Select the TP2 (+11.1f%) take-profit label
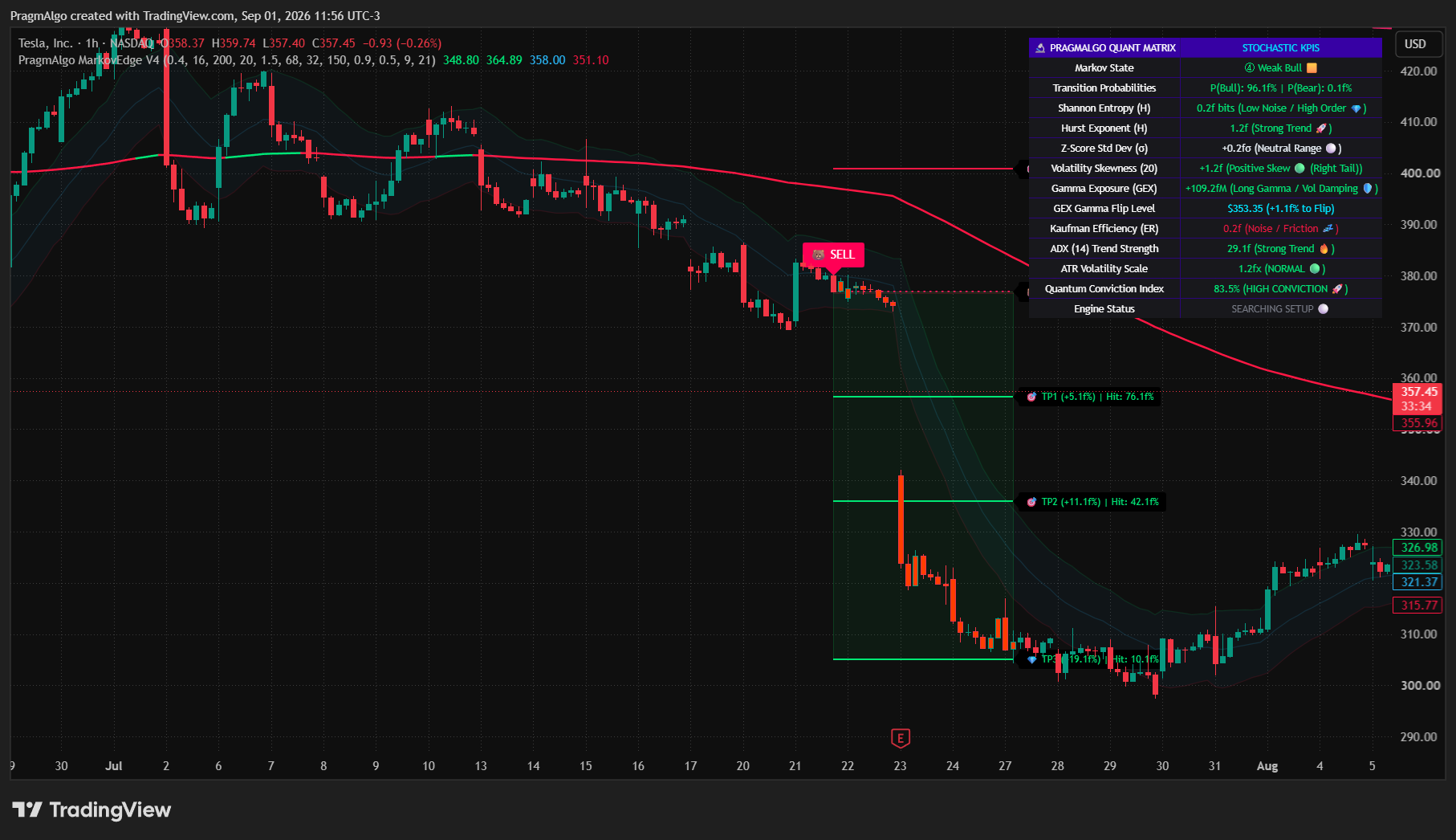1456x840 pixels. (1092, 502)
